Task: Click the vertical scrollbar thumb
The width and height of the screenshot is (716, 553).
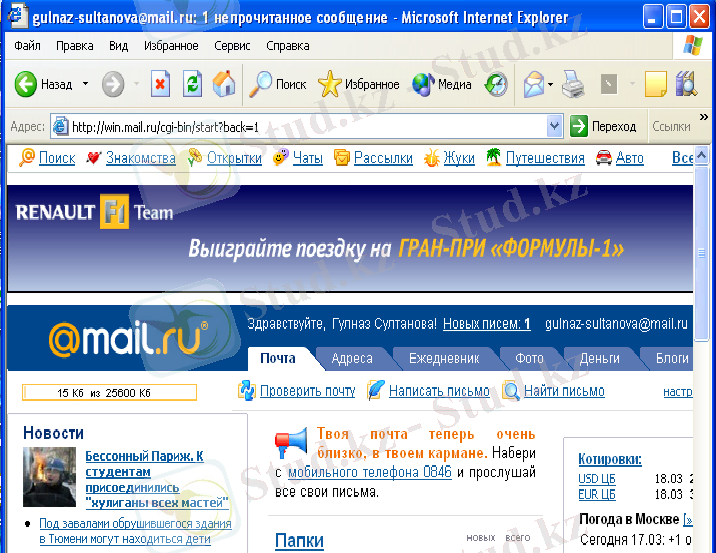Action: pos(701,253)
